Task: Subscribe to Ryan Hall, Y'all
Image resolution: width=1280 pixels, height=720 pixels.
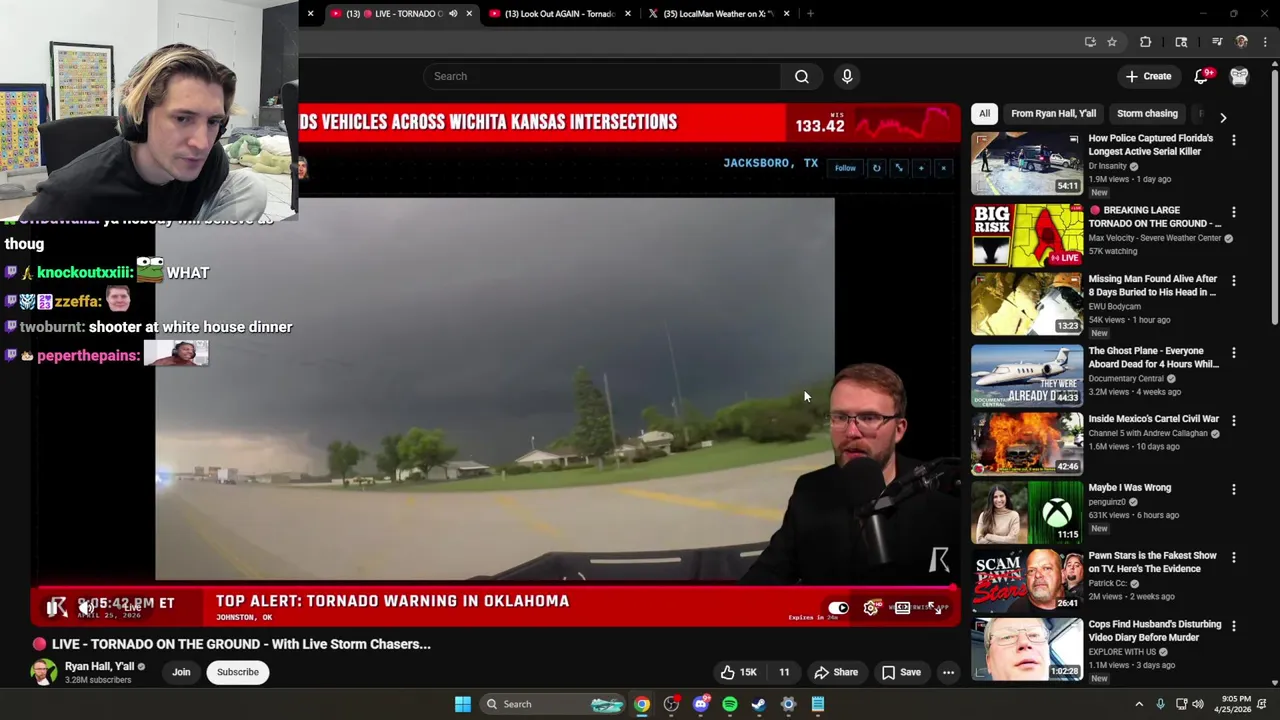Action: tap(238, 672)
